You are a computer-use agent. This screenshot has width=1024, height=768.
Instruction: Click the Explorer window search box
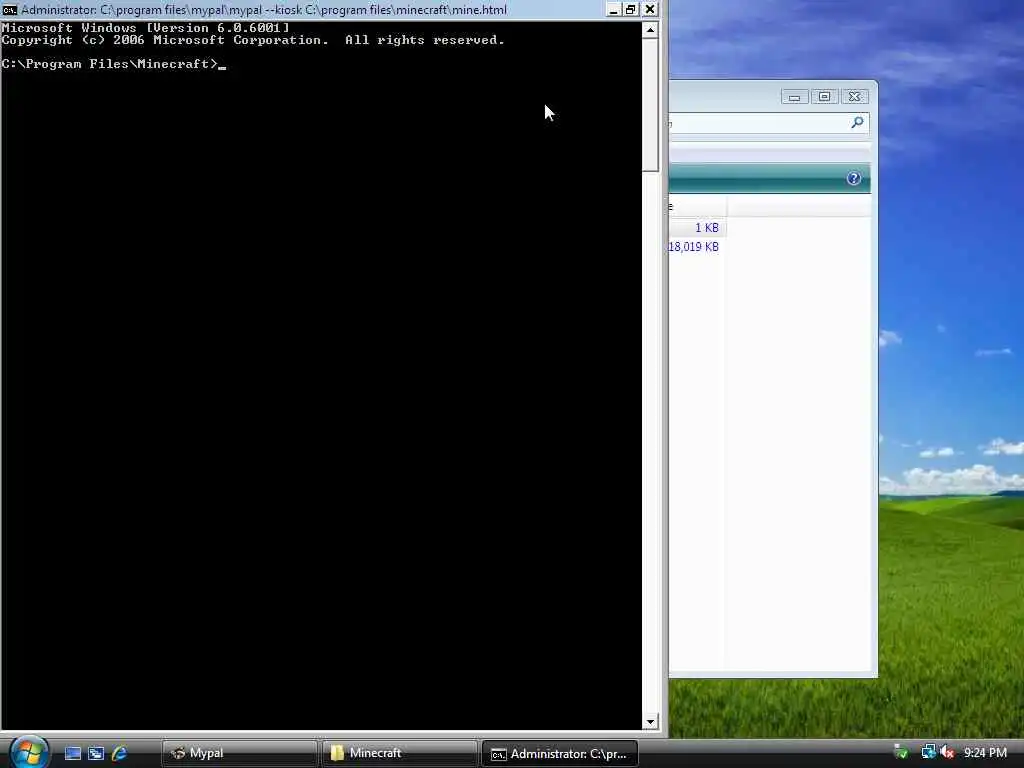pos(768,123)
